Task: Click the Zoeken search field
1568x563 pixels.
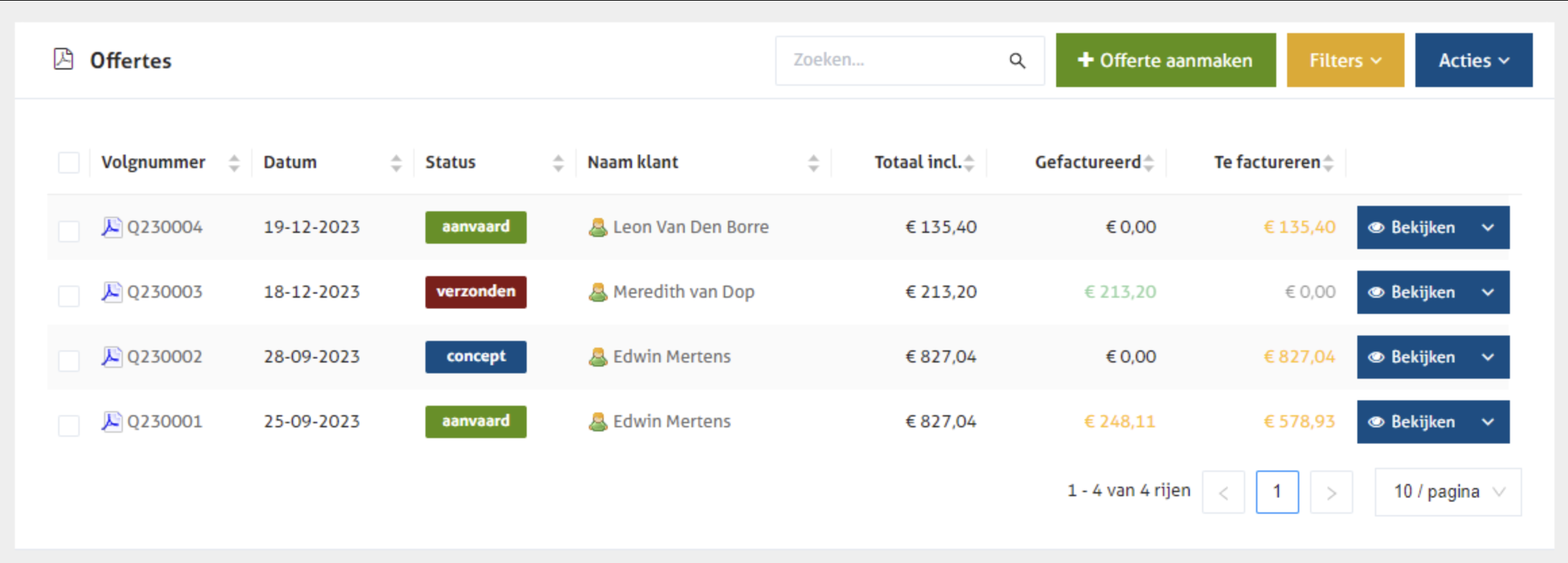Action: tap(891, 61)
